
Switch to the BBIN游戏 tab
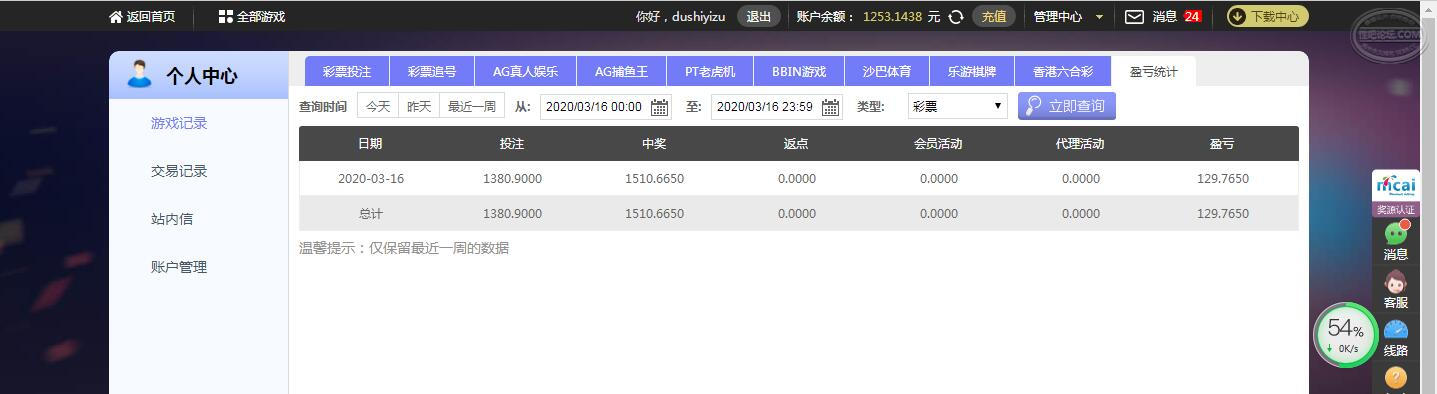click(x=799, y=72)
